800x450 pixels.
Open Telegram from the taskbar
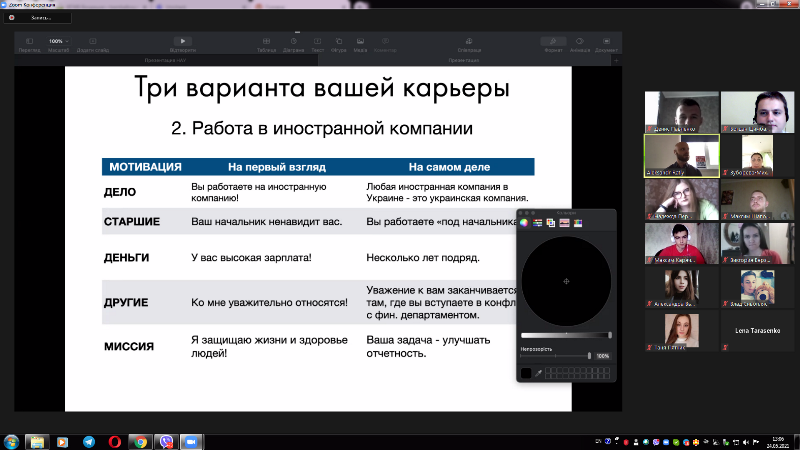coord(89,442)
